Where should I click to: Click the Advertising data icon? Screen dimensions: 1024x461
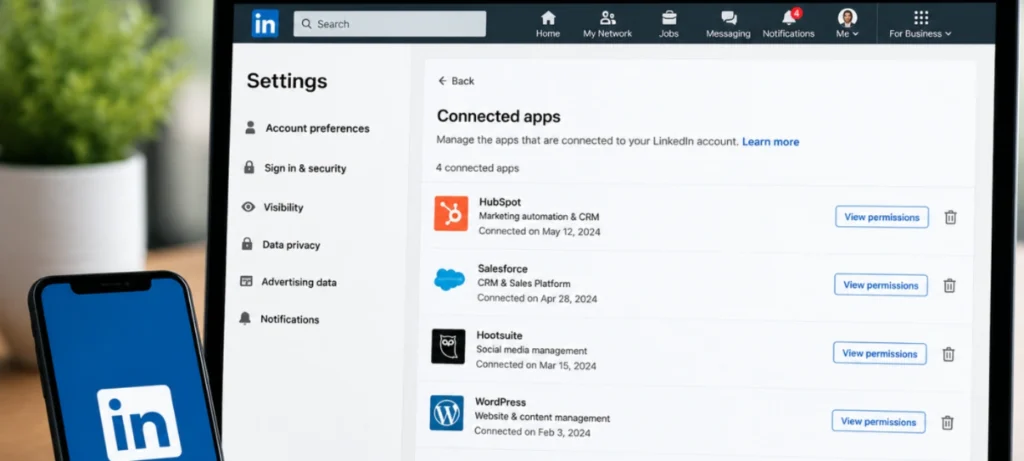coord(246,281)
